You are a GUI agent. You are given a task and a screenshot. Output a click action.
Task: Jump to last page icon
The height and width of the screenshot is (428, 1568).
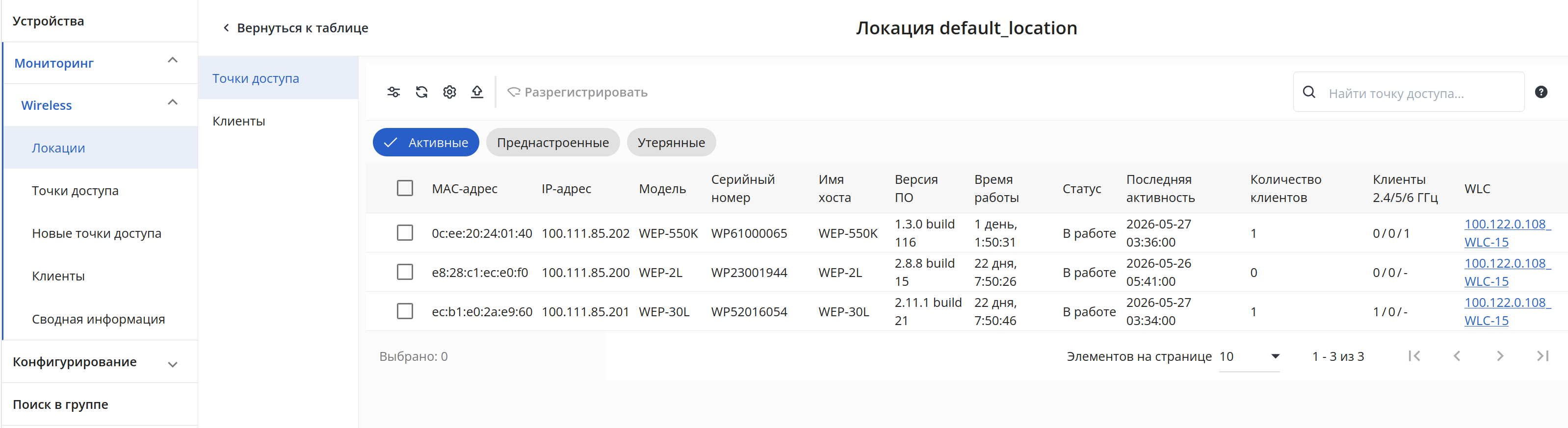pyautogui.click(x=1542, y=356)
